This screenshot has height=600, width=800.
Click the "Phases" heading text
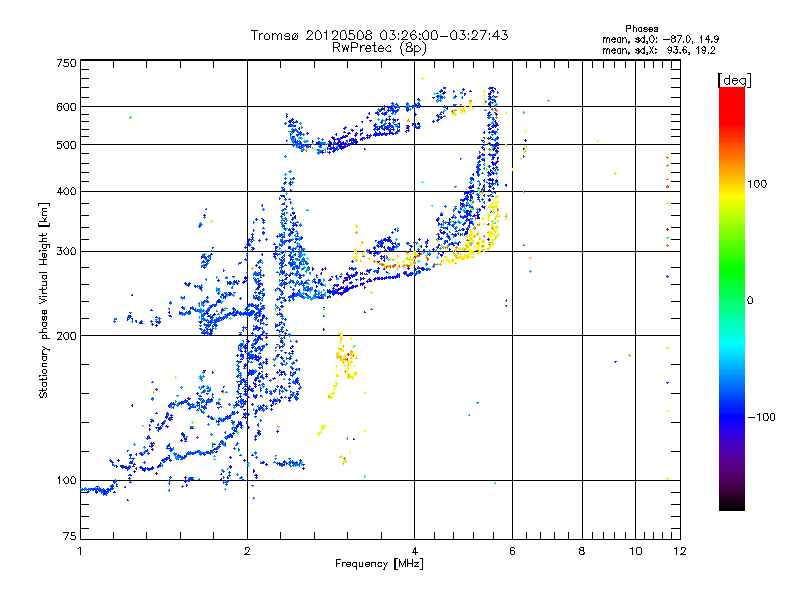click(x=642, y=29)
